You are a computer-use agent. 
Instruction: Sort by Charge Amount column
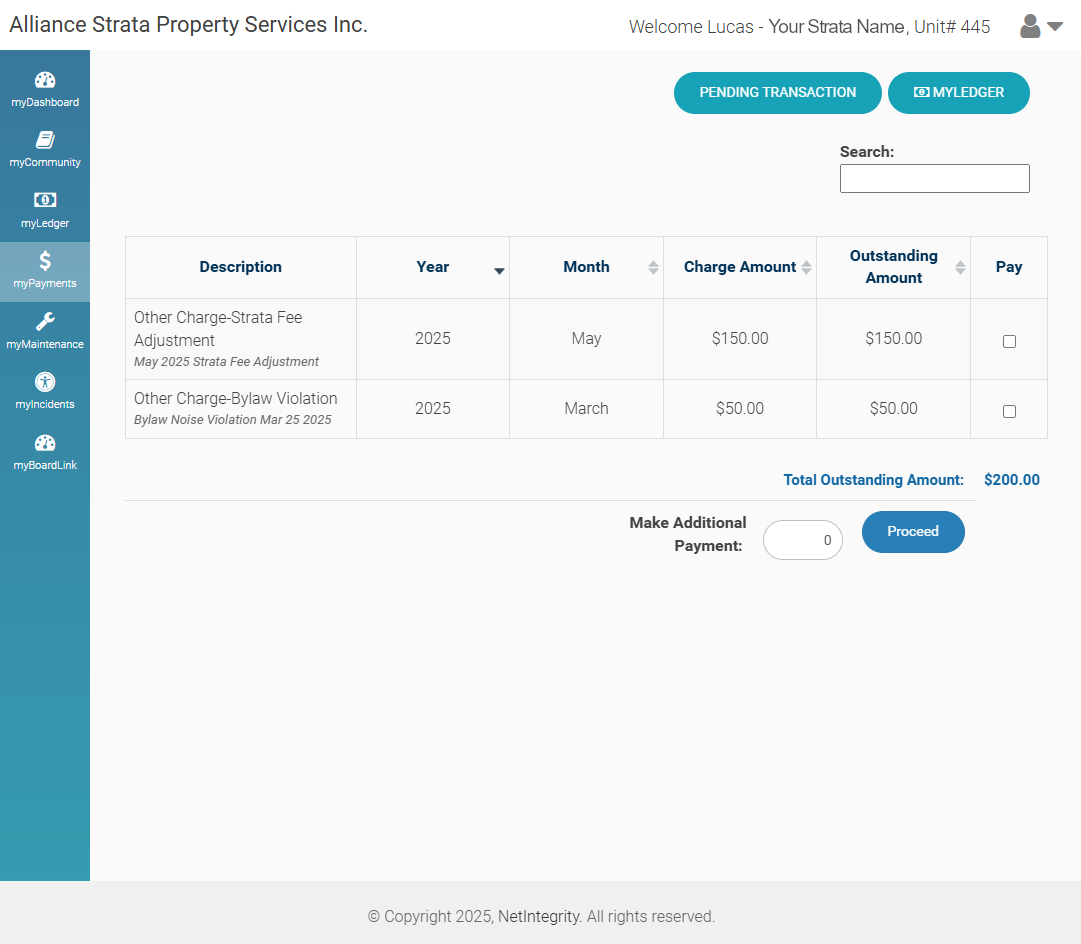coord(807,267)
